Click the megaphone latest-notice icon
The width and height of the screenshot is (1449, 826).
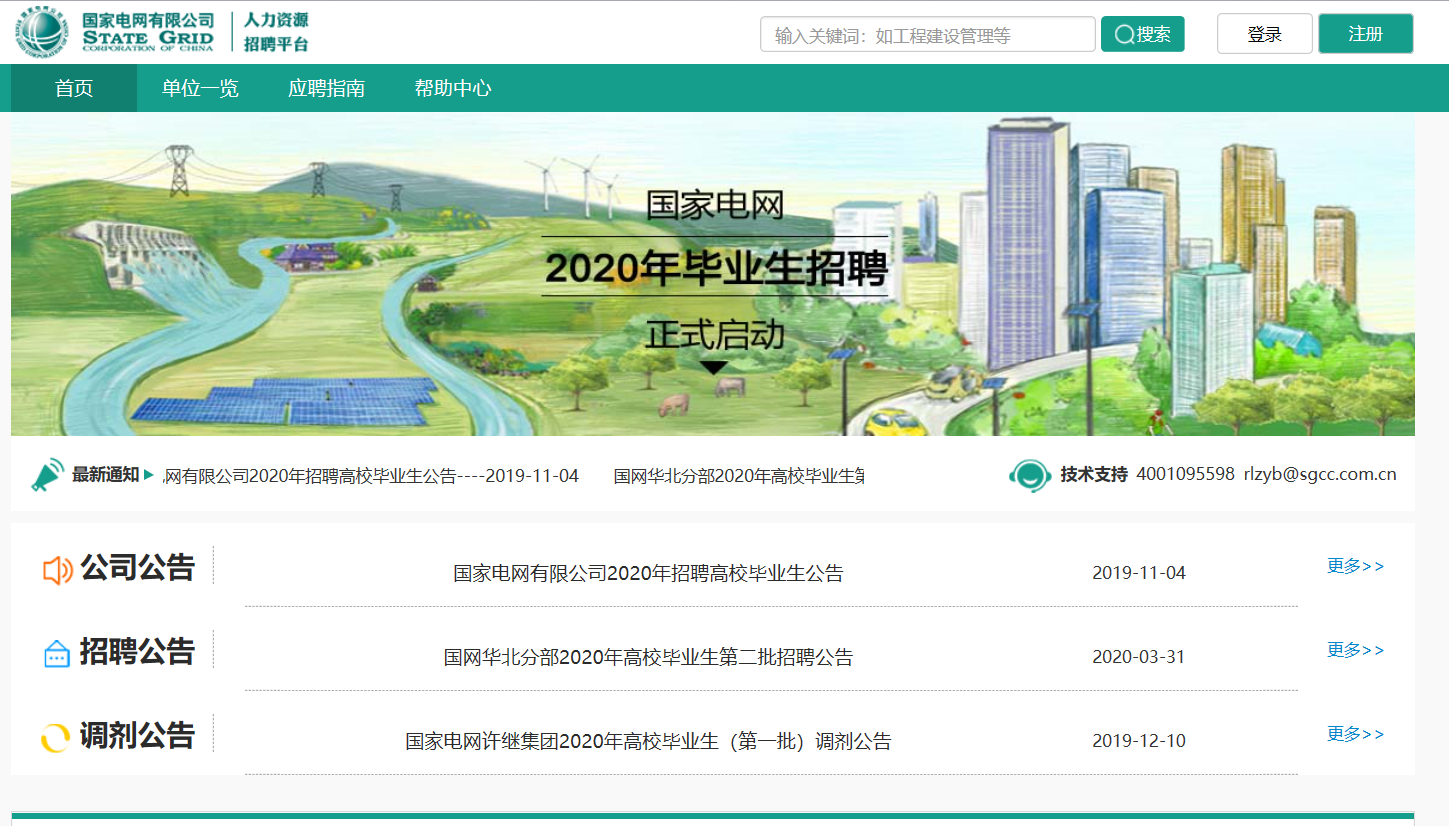point(47,476)
